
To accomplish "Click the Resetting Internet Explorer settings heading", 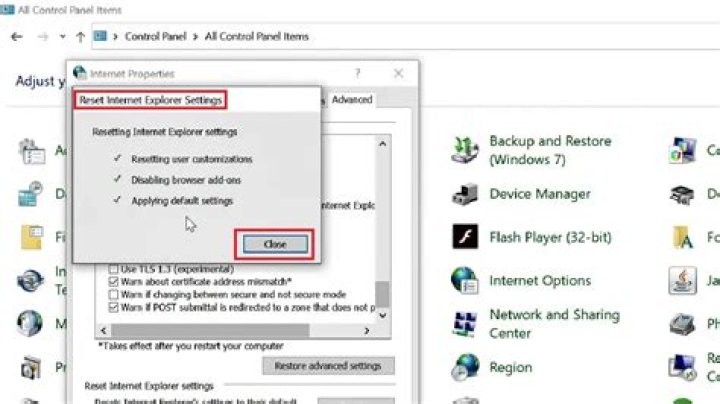I will [164, 132].
